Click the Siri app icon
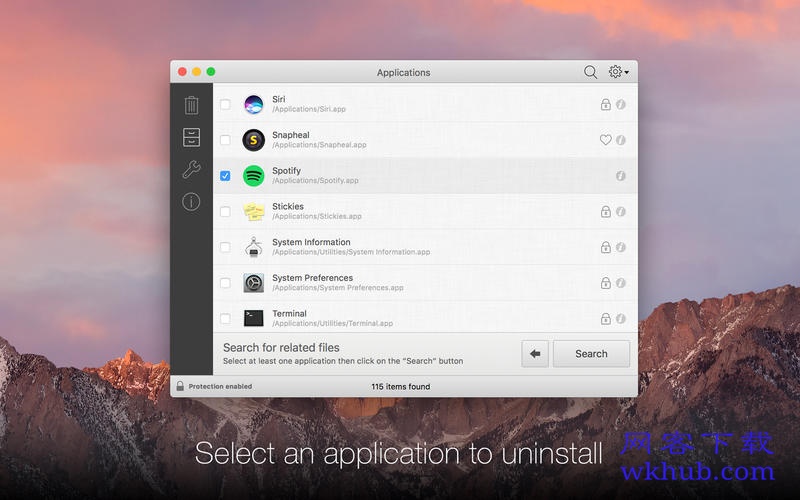Viewport: 800px width, 500px height. (254, 104)
